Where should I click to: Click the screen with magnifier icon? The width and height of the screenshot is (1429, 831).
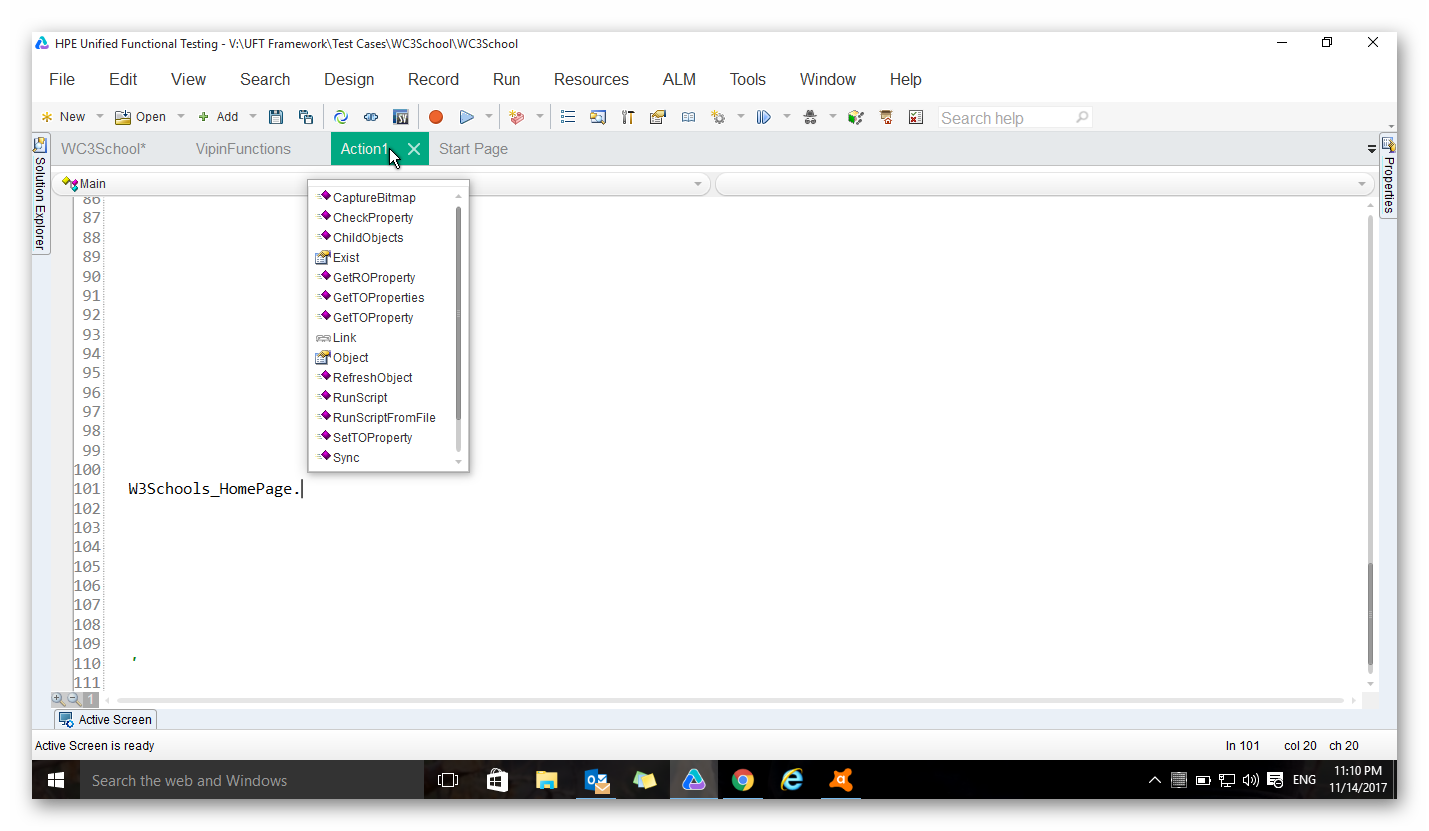pos(598,117)
